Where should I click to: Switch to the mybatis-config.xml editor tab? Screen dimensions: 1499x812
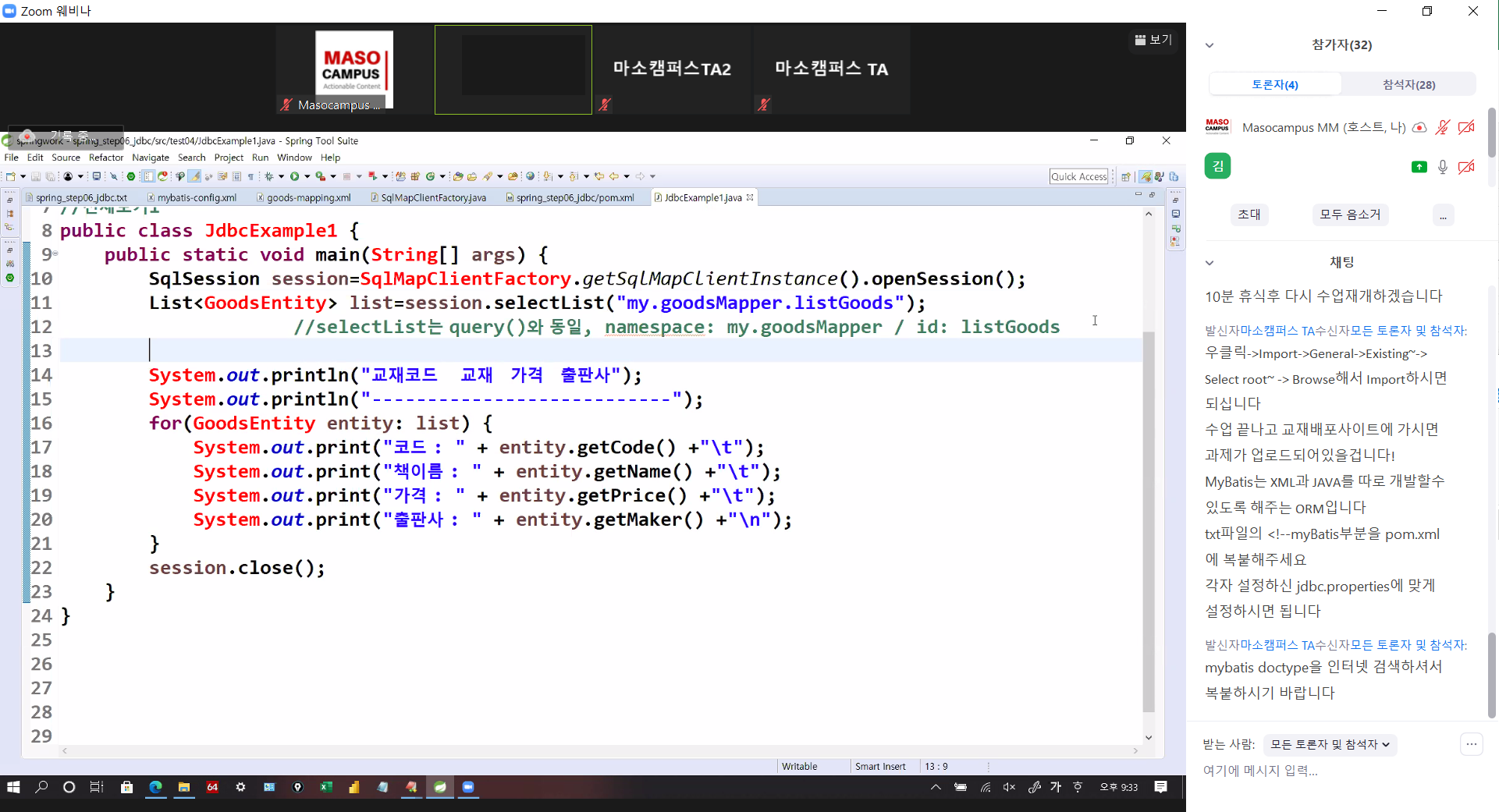click(196, 197)
